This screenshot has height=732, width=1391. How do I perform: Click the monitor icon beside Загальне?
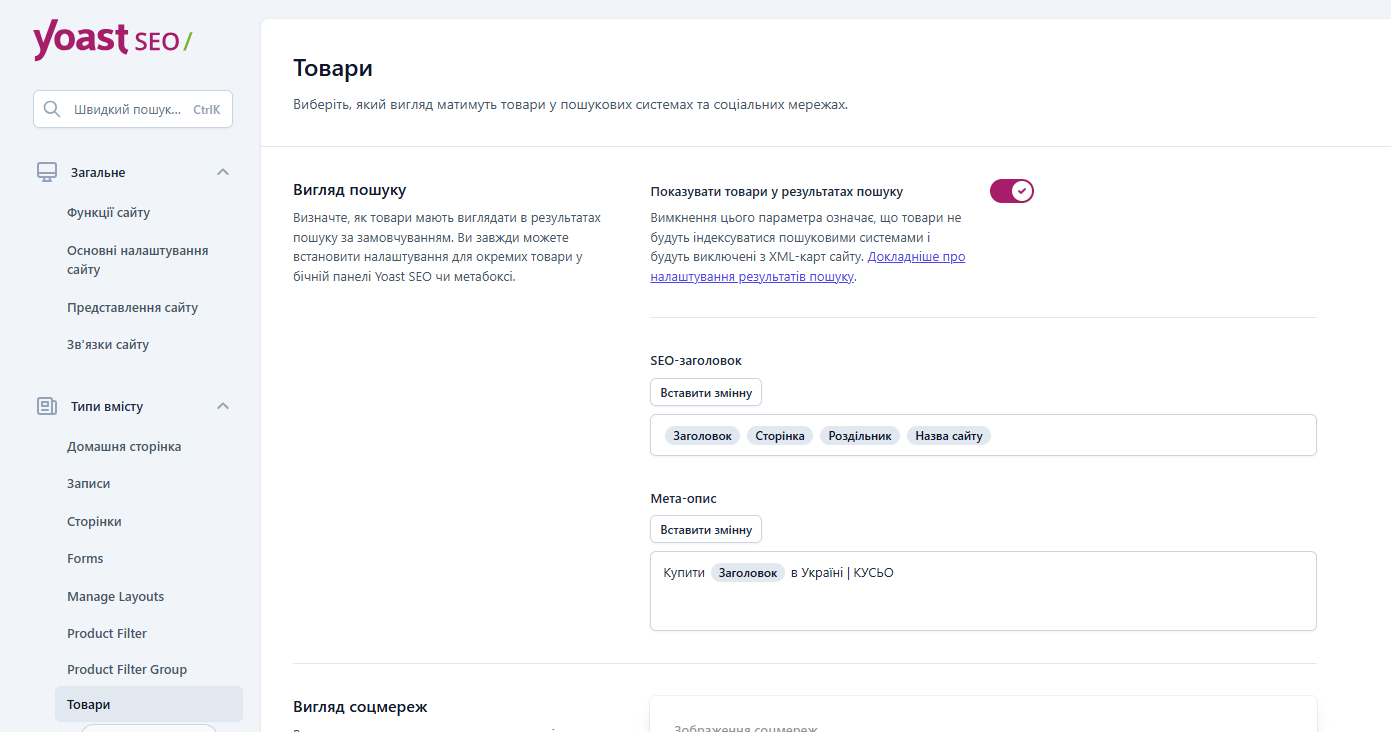(x=47, y=172)
